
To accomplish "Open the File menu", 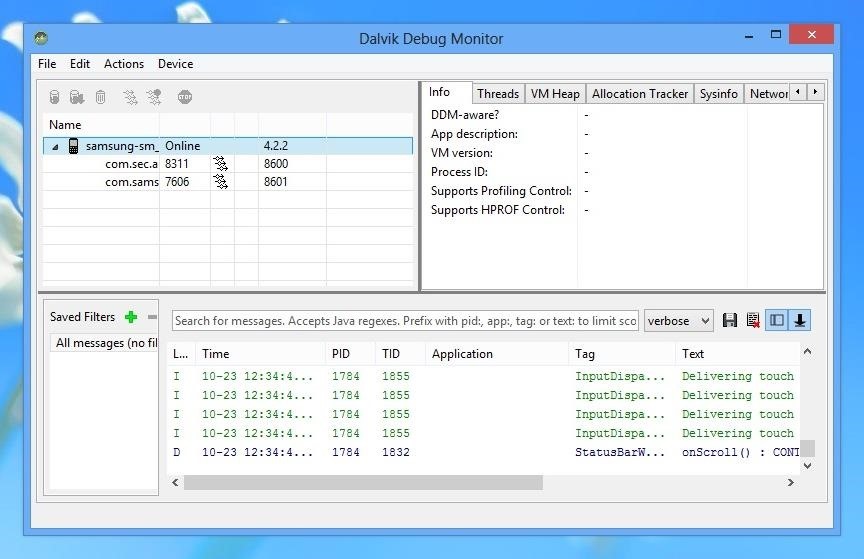I will tap(47, 64).
